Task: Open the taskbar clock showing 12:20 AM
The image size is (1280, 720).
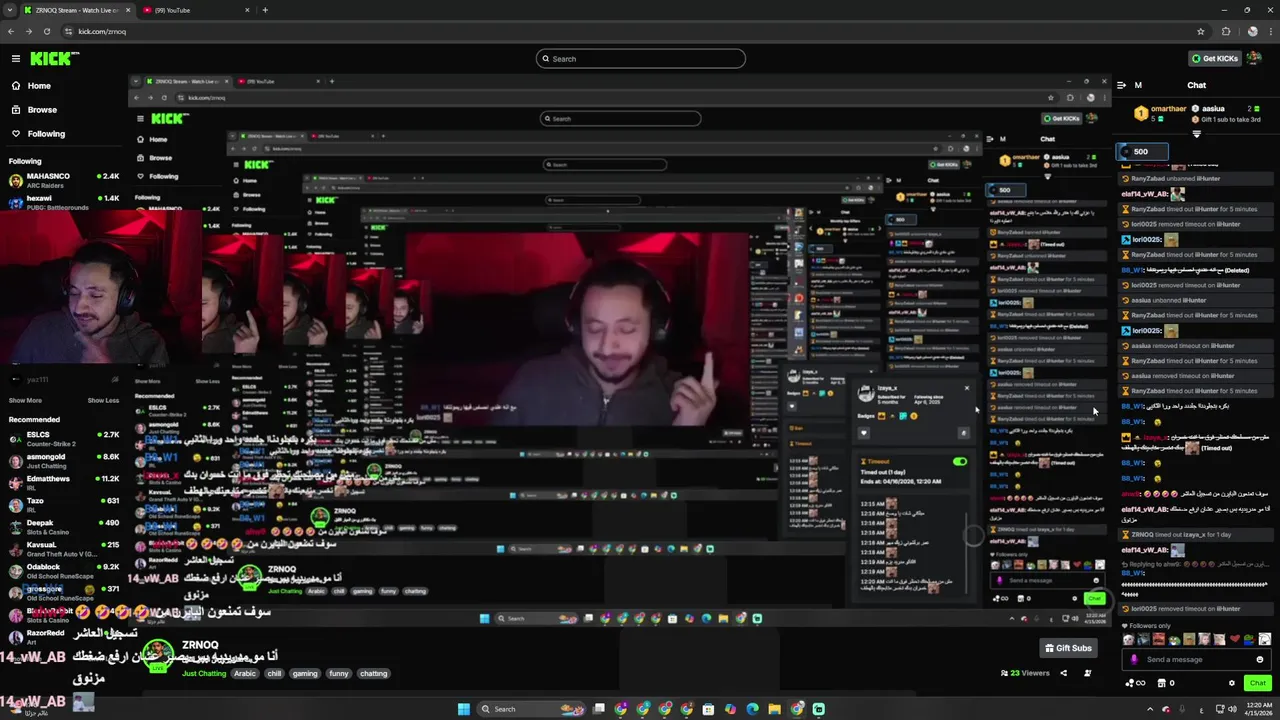Action: (1259, 709)
